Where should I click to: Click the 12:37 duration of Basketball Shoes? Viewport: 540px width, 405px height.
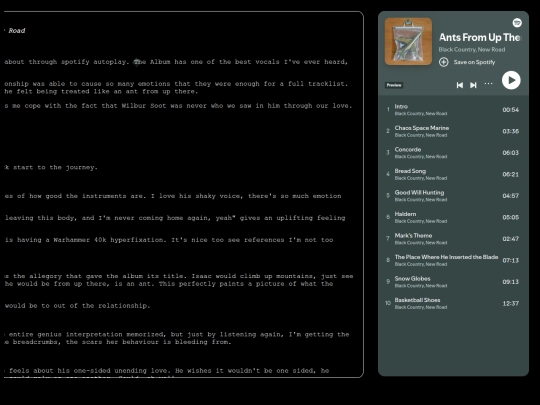pos(510,303)
